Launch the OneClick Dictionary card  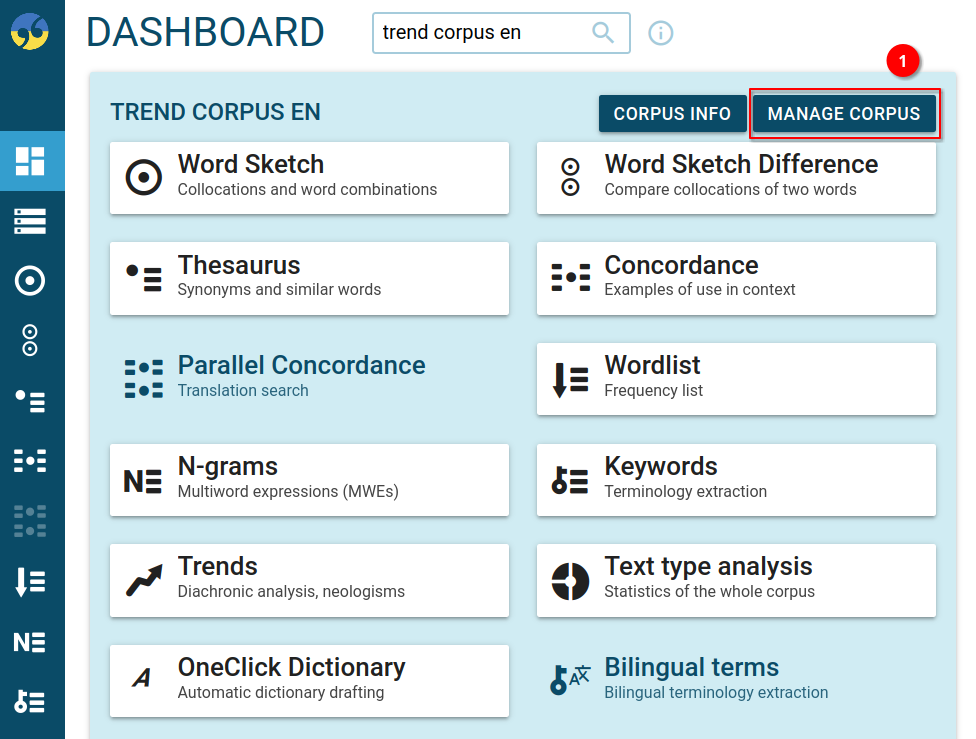309,681
